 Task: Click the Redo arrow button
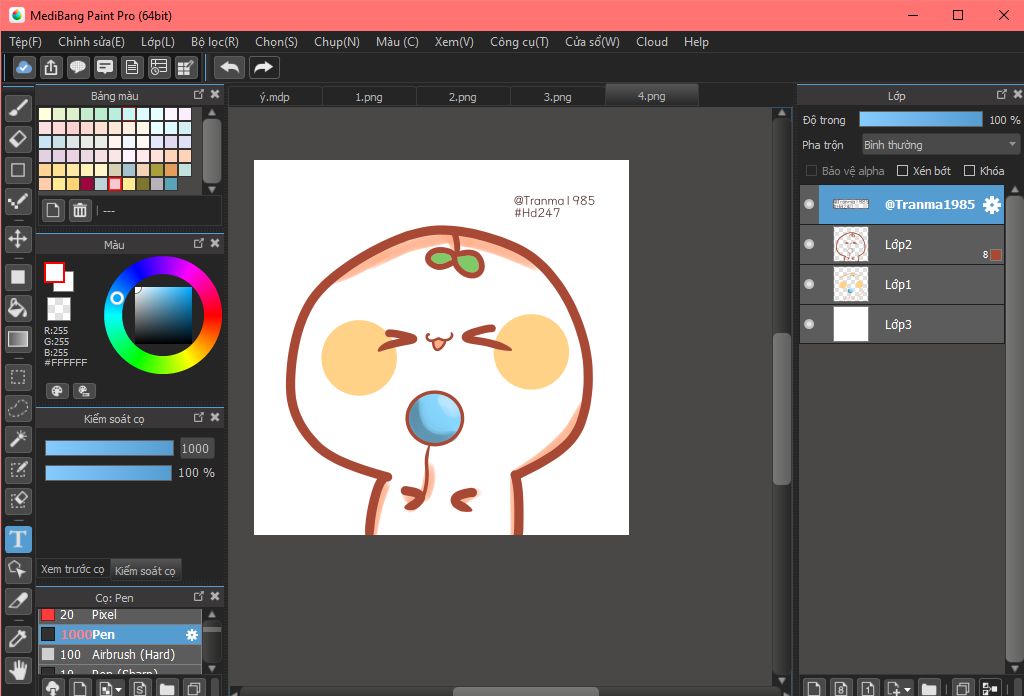pos(263,67)
